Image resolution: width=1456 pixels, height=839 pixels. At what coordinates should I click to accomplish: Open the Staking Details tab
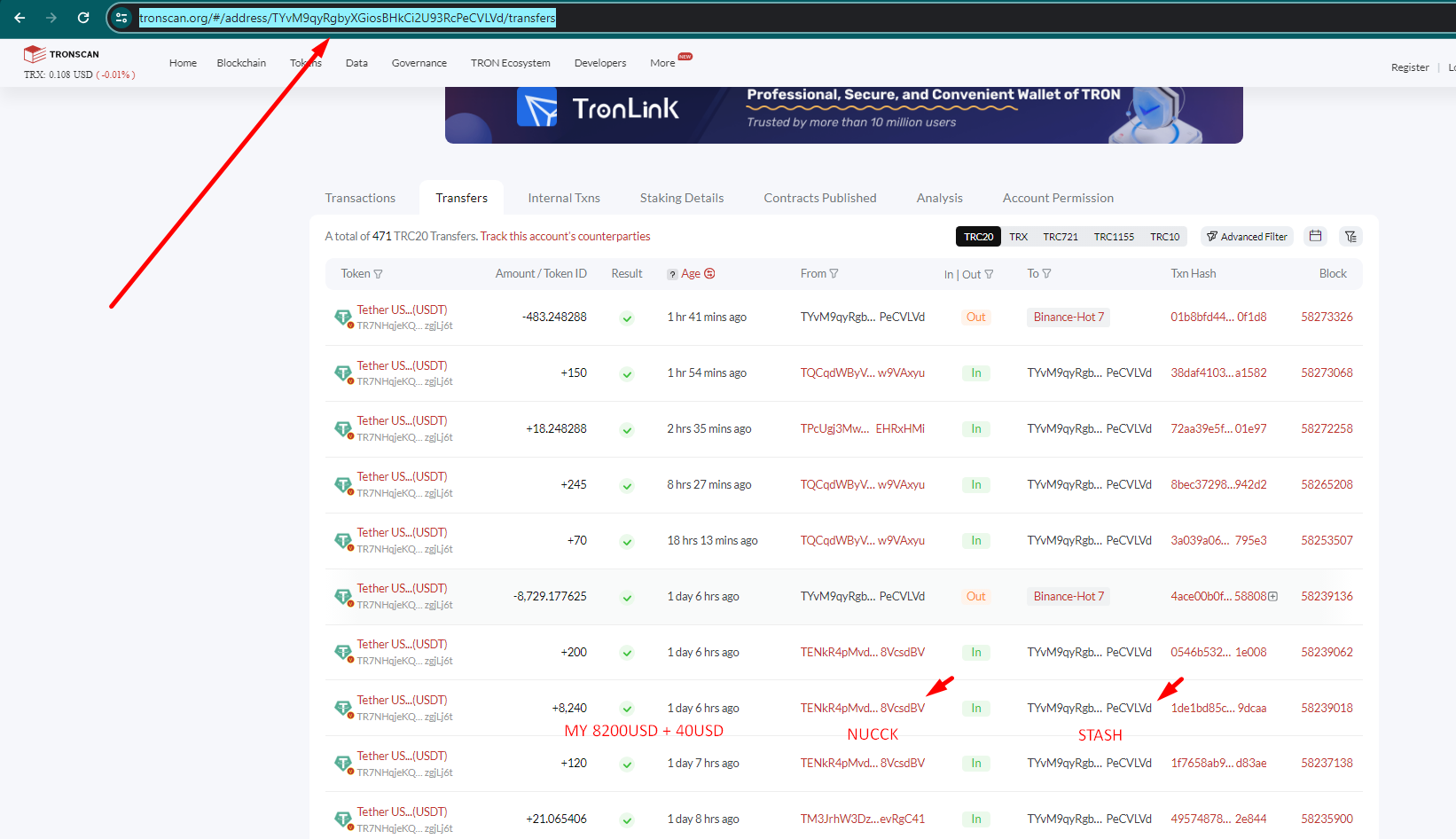coord(682,198)
